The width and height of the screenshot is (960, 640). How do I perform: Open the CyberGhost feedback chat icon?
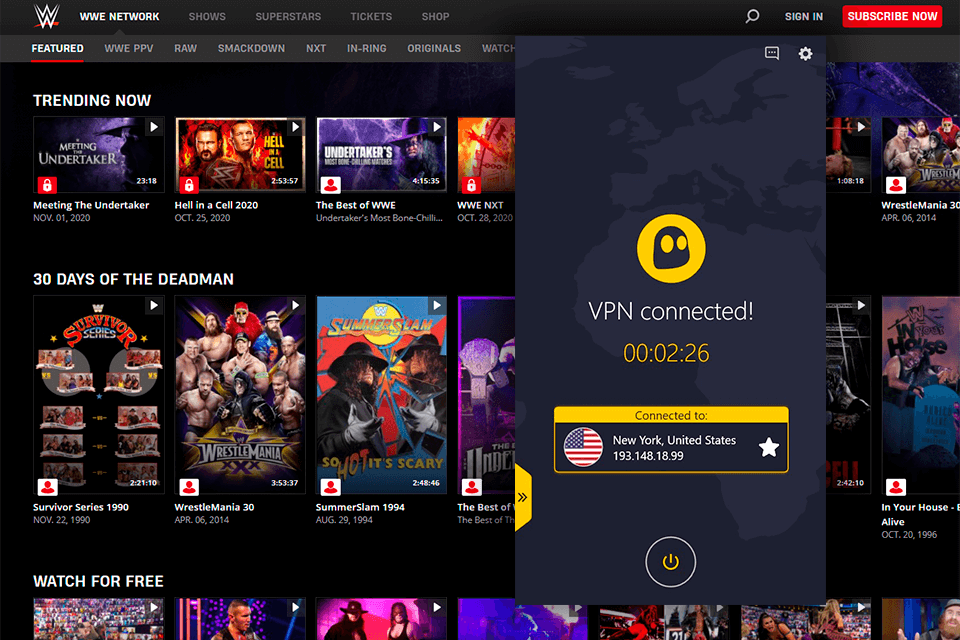click(772, 53)
